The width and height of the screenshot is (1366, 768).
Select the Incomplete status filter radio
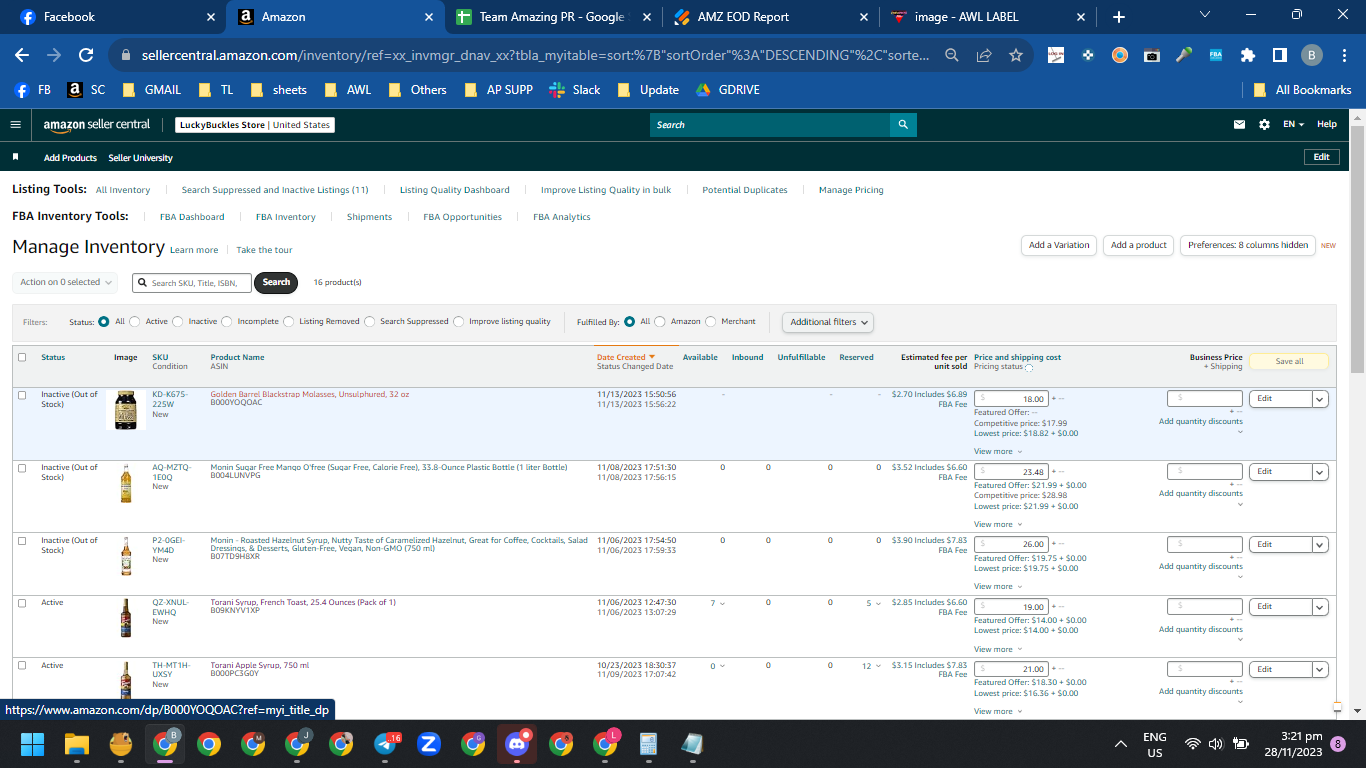pyautogui.click(x=227, y=322)
